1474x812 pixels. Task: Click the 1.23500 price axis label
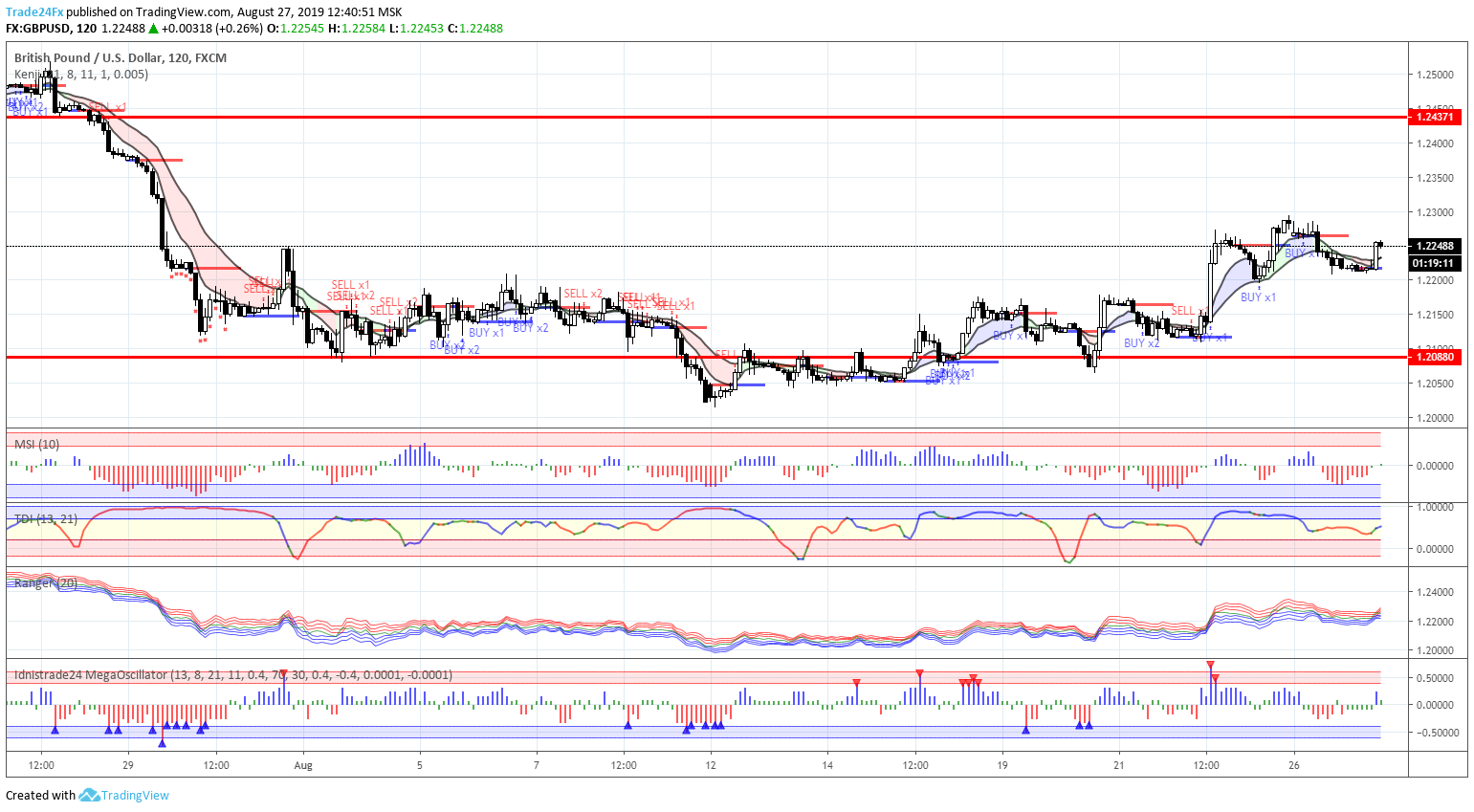[1435, 178]
